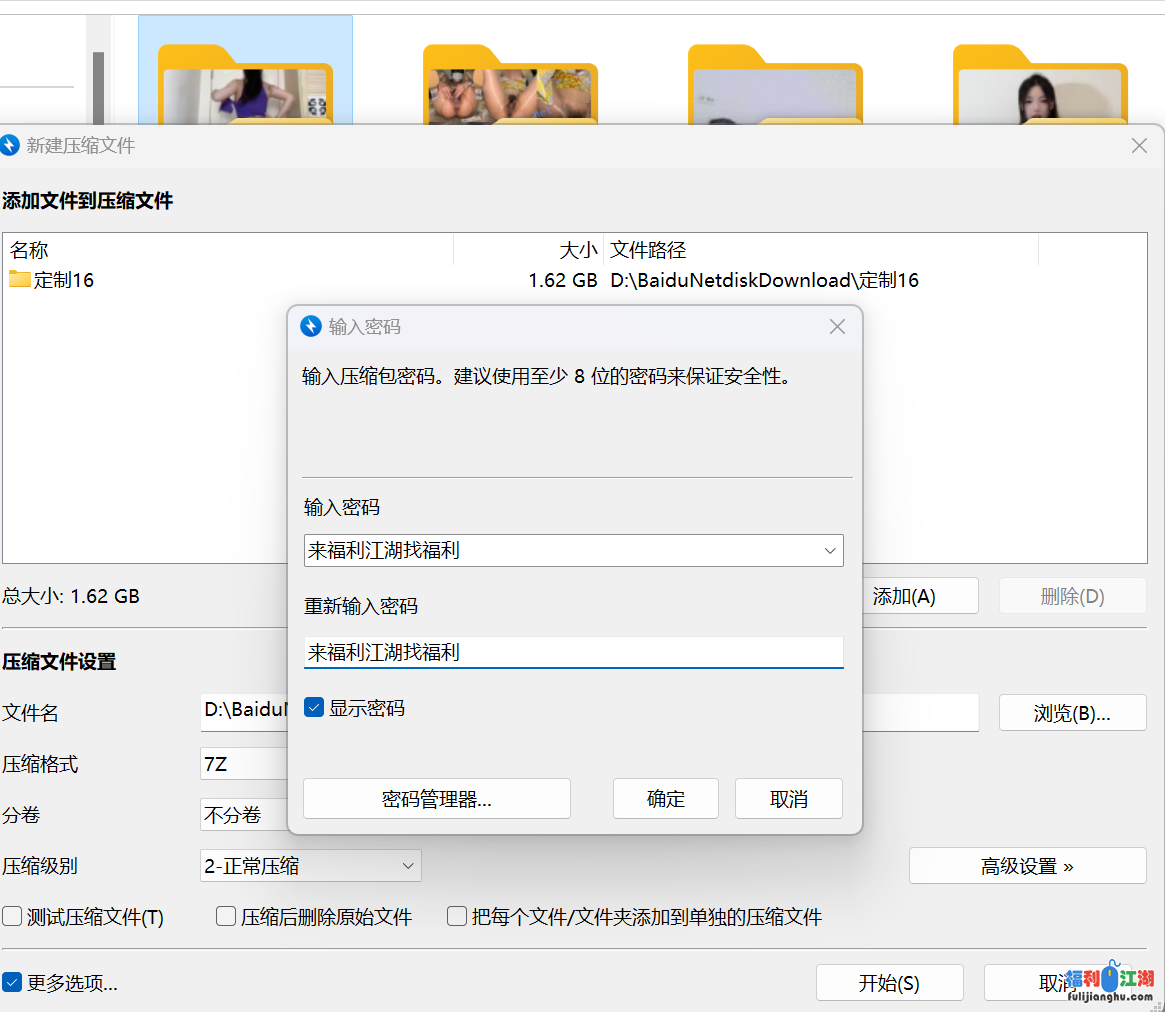
Task: Close the 输入密码 dialog with X
Action: pyautogui.click(x=837, y=327)
